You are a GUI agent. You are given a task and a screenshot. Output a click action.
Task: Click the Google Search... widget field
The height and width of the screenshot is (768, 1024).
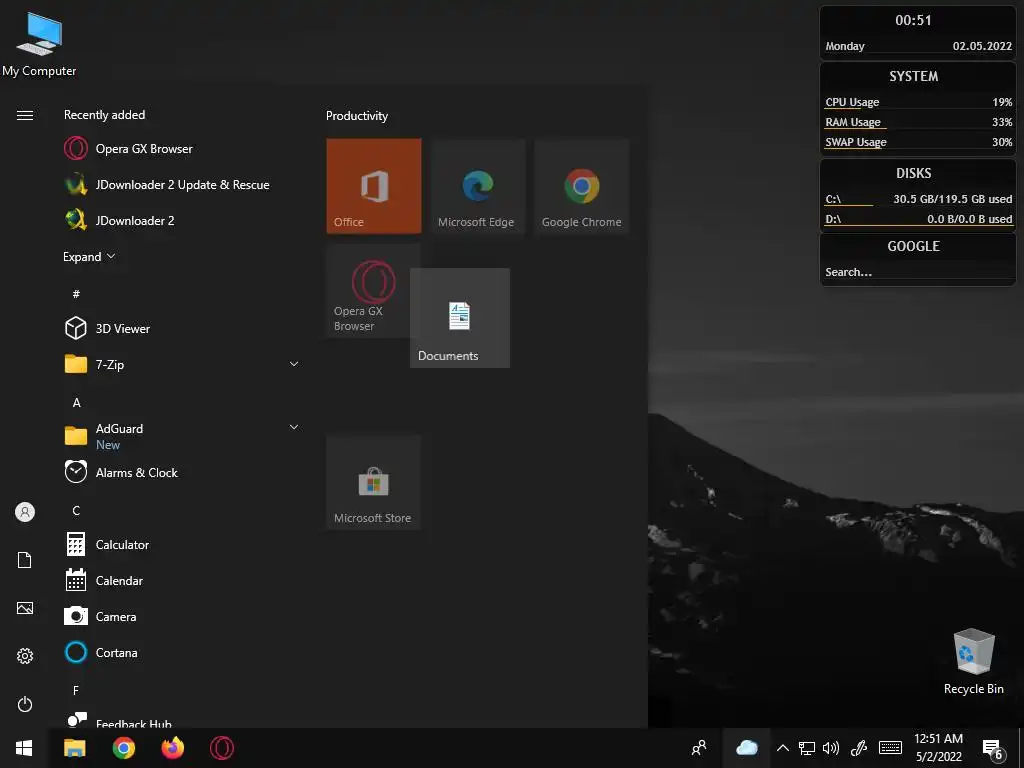coord(917,272)
